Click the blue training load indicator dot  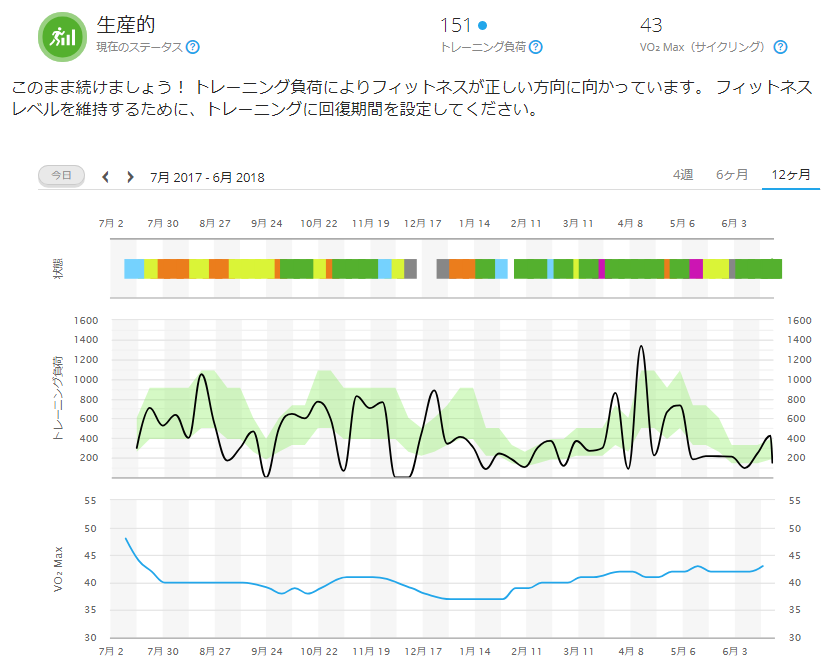(x=483, y=25)
